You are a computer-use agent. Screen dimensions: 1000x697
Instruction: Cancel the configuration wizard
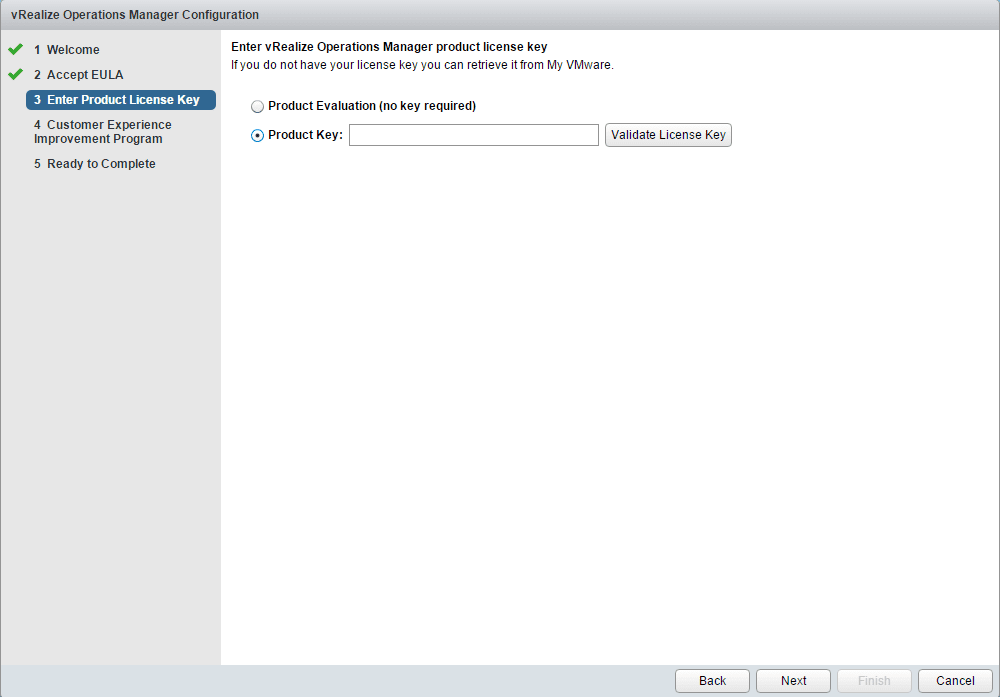click(955, 680)
